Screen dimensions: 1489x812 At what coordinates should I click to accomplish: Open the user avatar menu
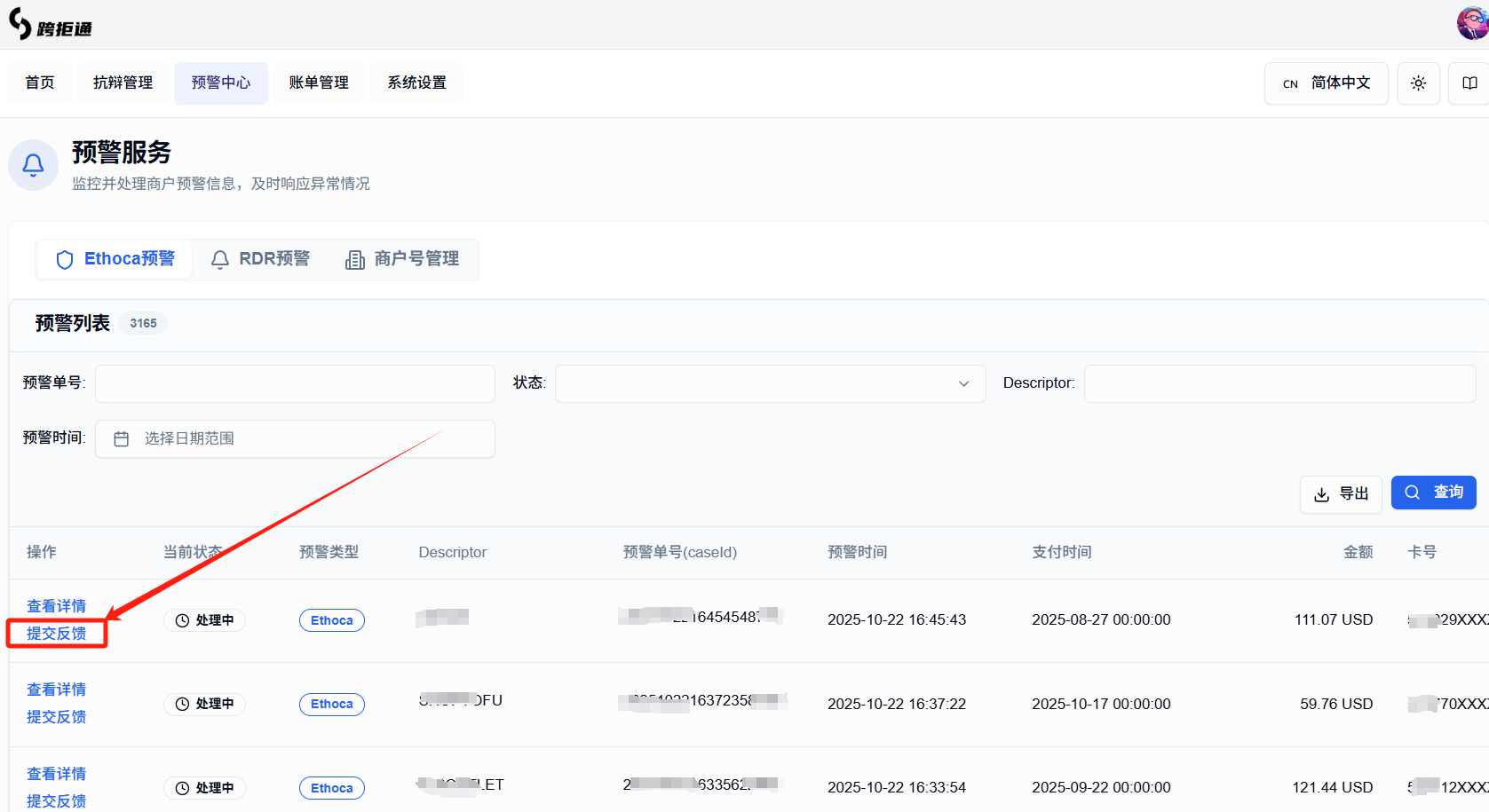(1473, 24)
